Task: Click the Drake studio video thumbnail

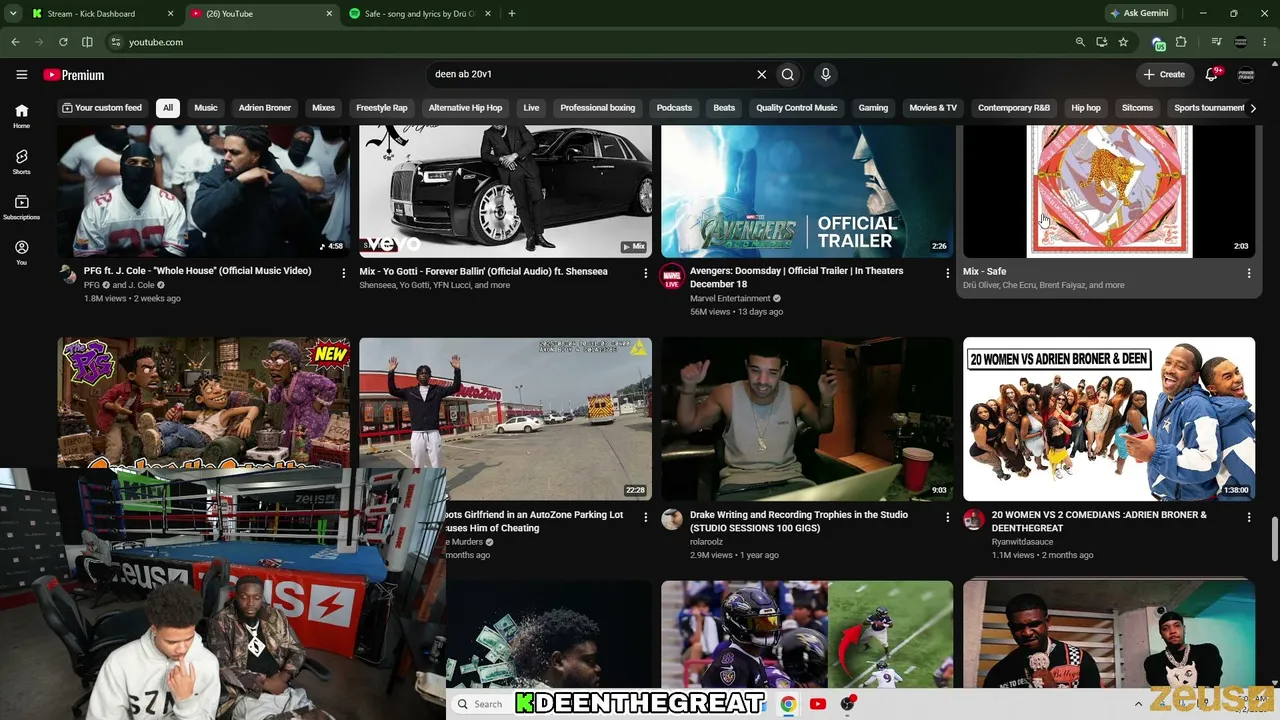Action: (807, 419)
